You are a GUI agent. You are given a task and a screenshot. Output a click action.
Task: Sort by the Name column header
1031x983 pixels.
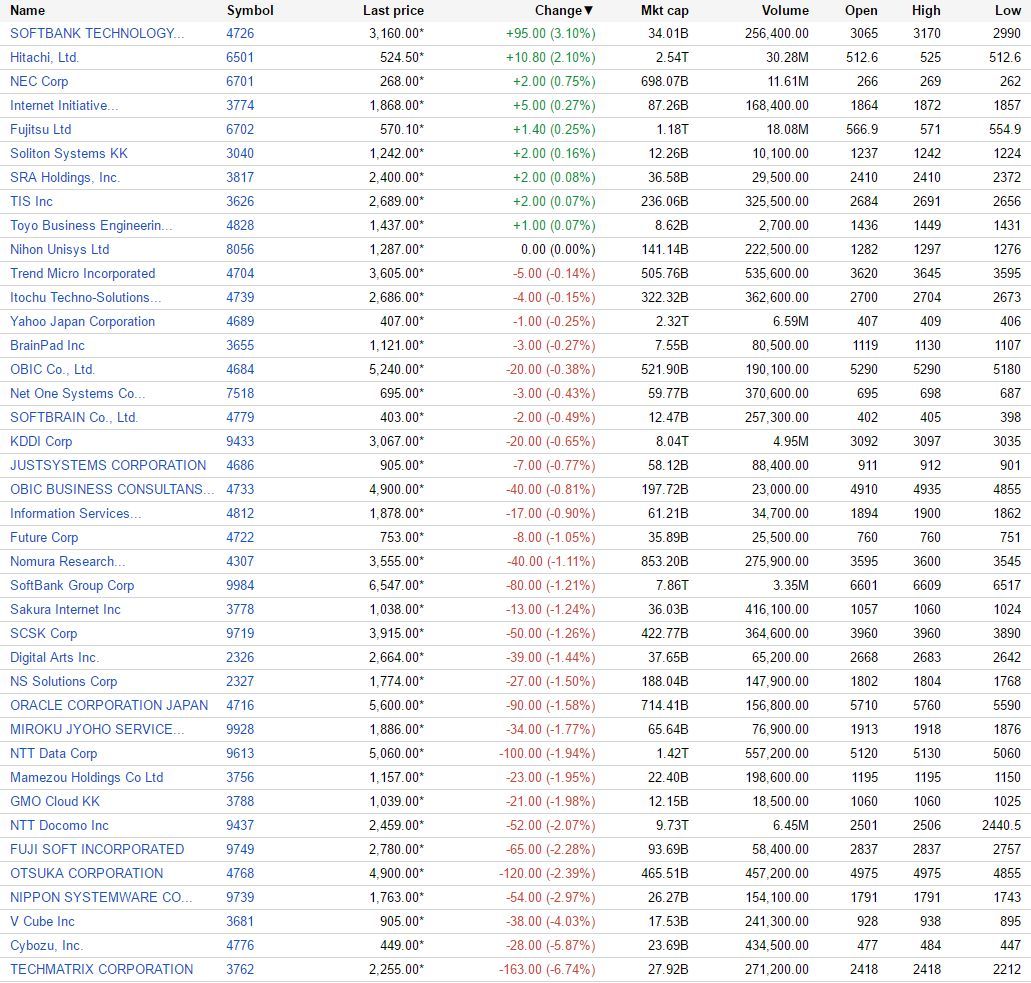click(x=28, y=11)
